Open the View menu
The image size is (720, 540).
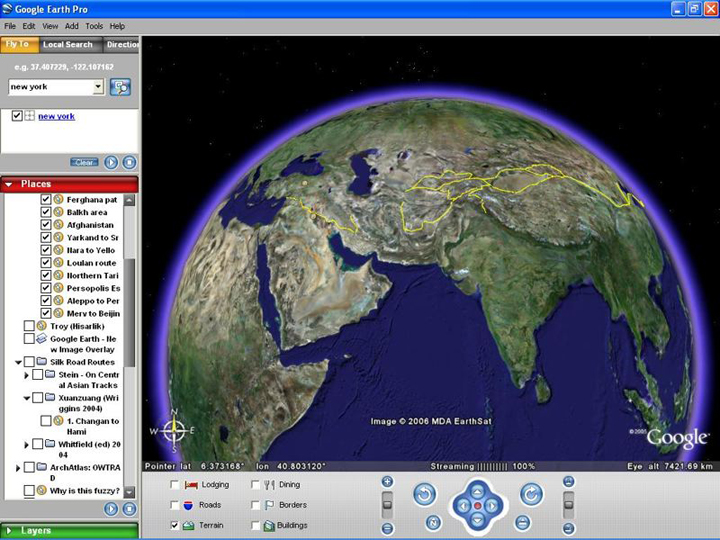tap(50, 26)
